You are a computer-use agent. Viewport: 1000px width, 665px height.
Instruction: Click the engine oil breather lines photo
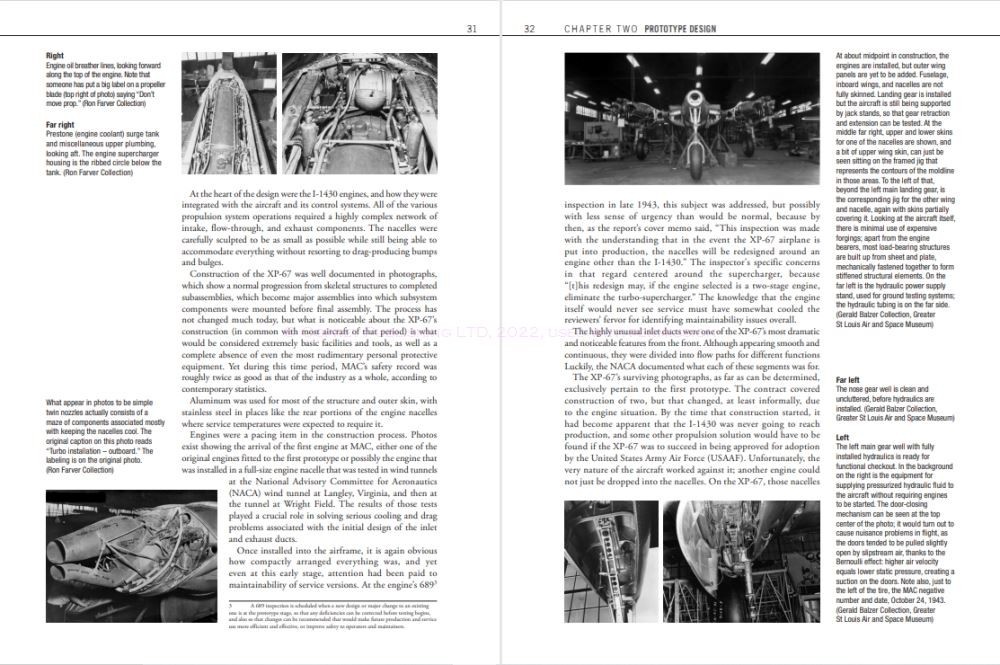[x=229, y=113]
